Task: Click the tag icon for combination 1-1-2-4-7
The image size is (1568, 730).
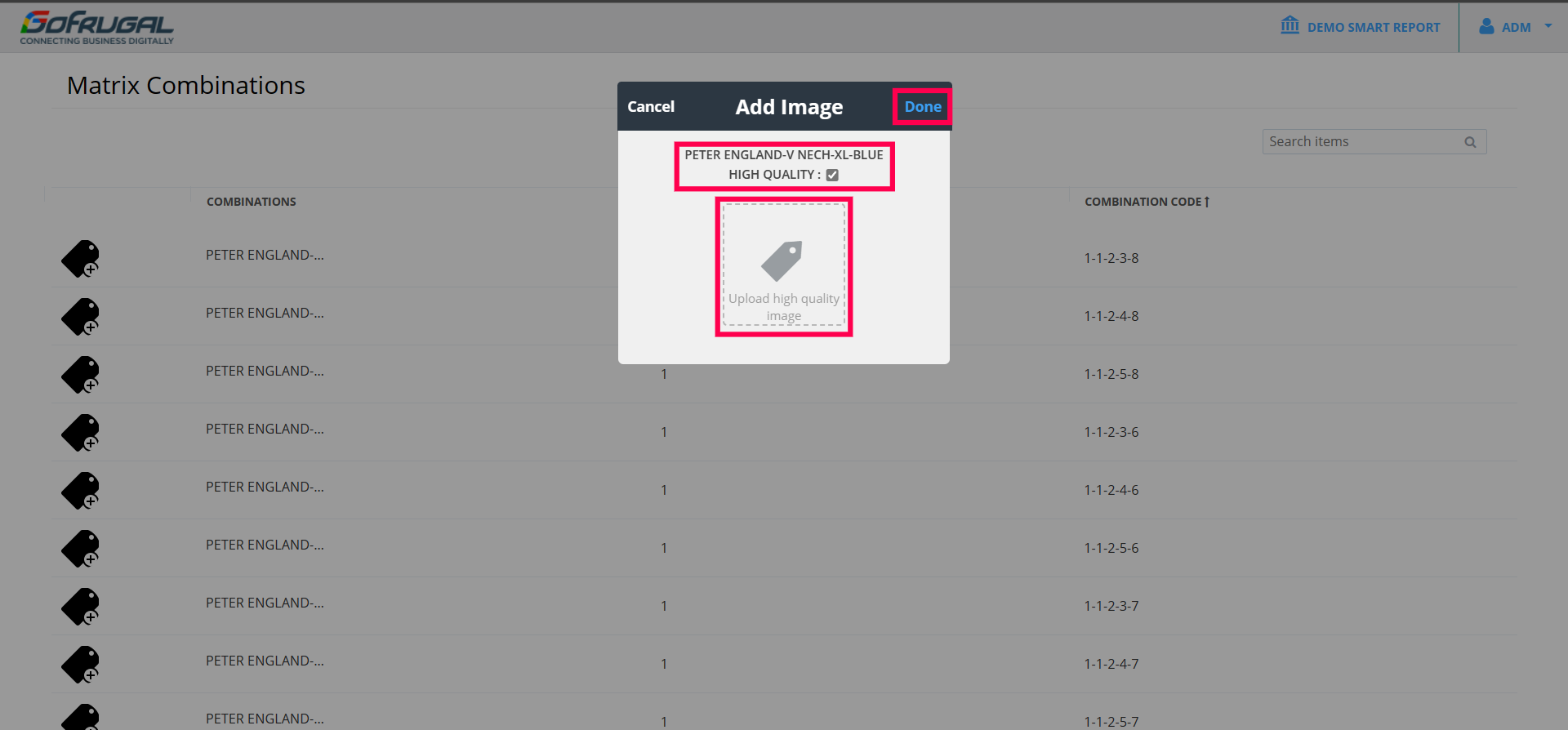Action: (x=81, y=664)
